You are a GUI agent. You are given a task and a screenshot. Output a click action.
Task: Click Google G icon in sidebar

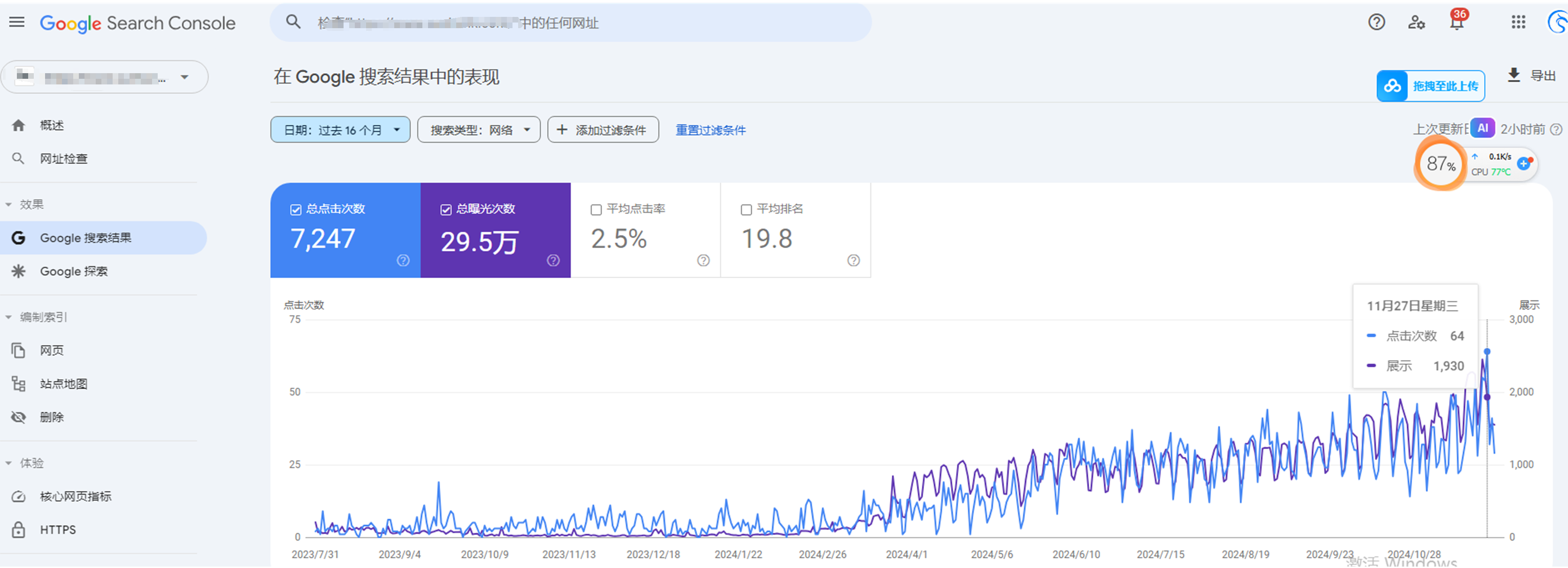tap(18, 238)
